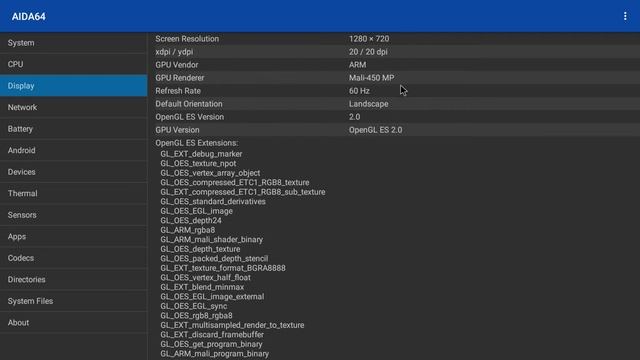This screenshot has width=640, height=360.
Task: Select the GL_EXT_discard_framebuffer extension
Action: click(212, 335)
